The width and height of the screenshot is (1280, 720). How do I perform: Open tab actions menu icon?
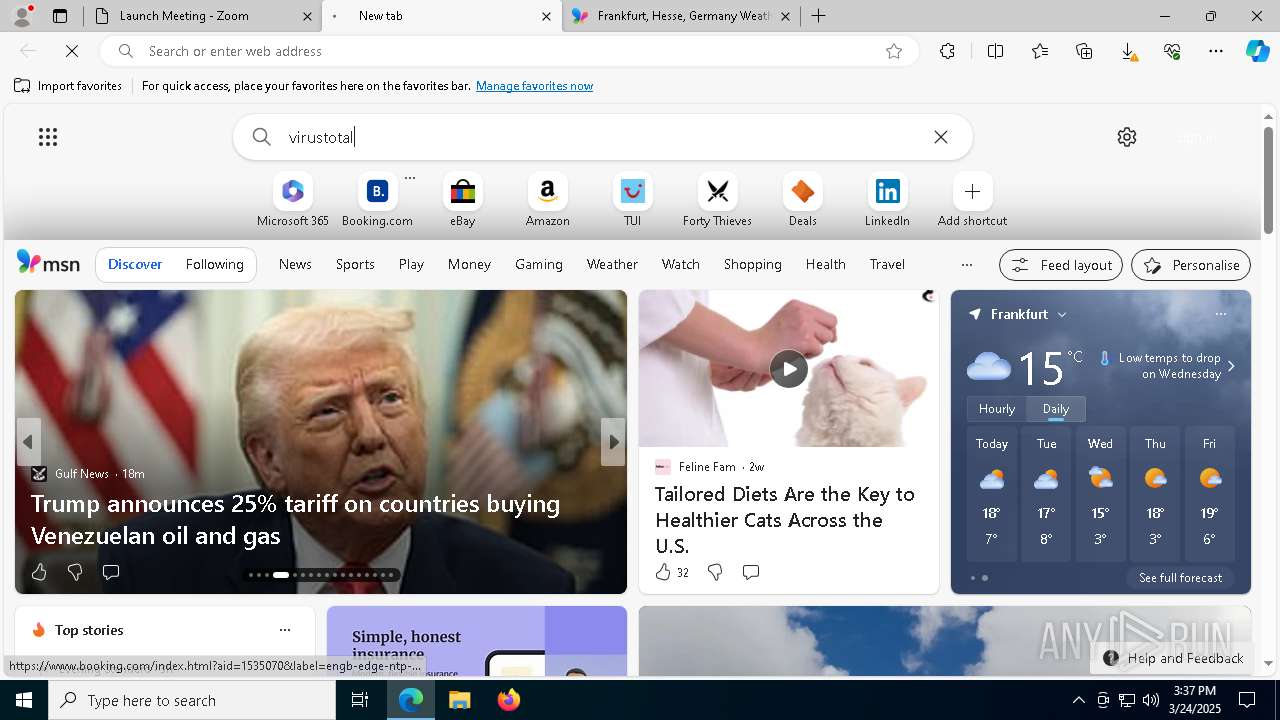tap(60, 16)
